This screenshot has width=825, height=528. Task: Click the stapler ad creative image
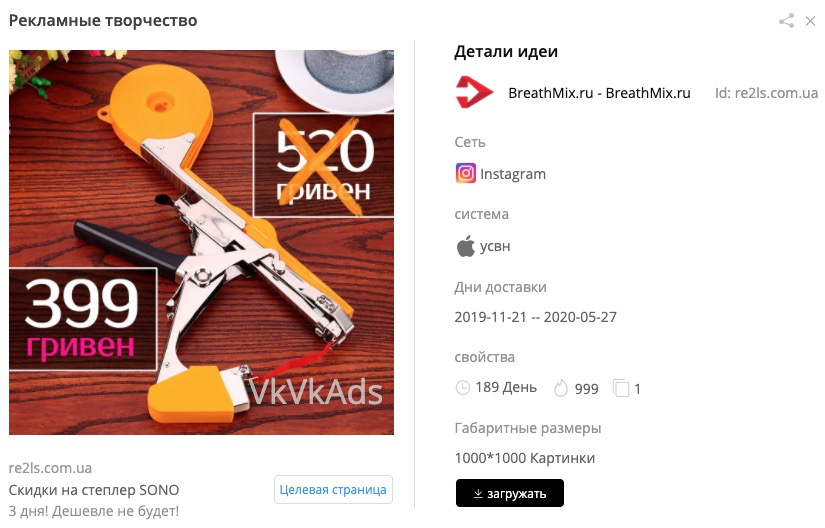pyautogui.click(x=202, y=242)
